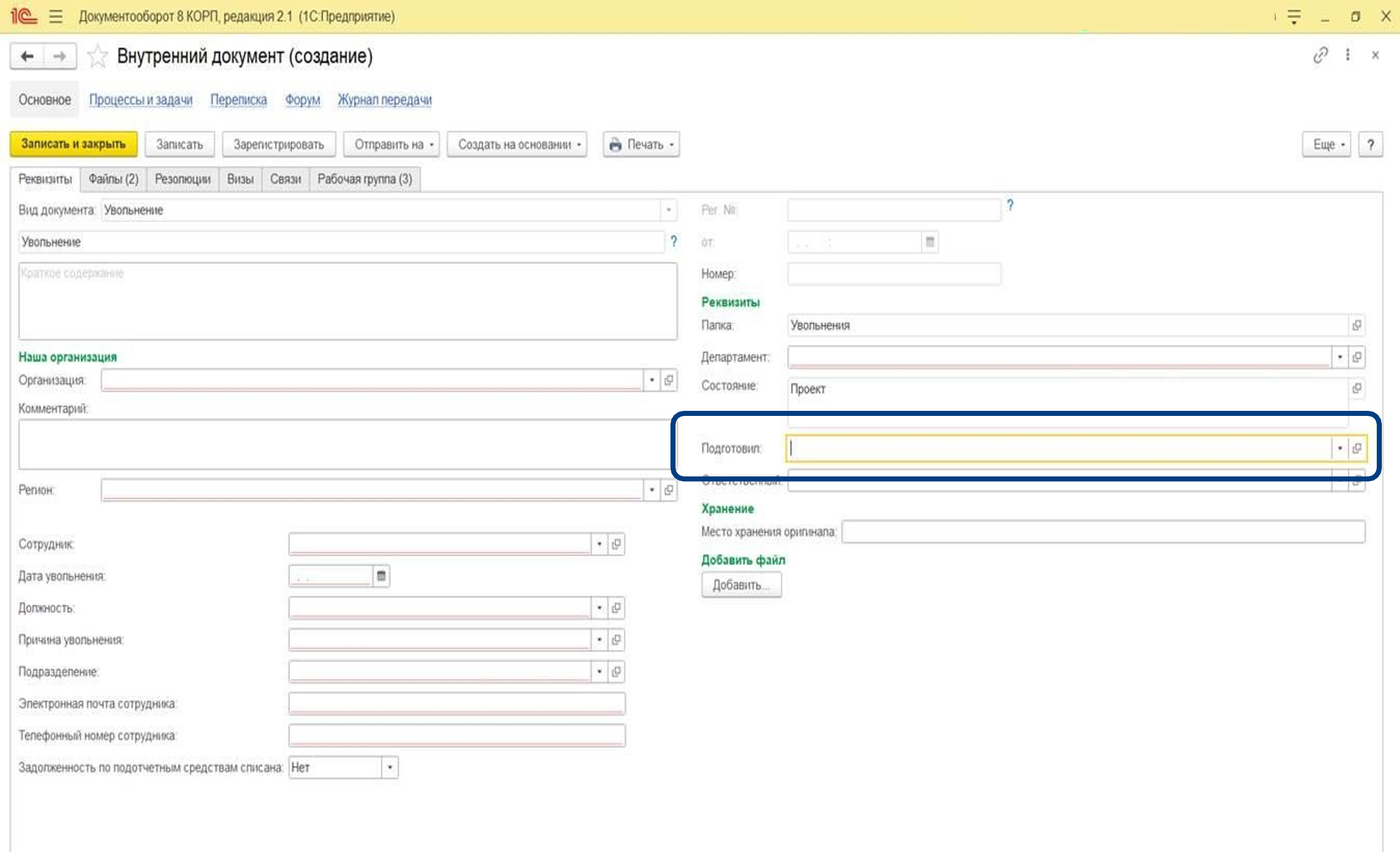Select the Основное navigation item

click(45, 100)
